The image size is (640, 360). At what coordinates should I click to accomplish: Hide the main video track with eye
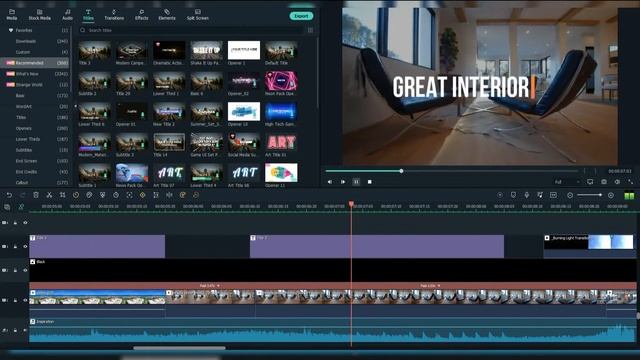pyautogui.click(x=25, y=300)
